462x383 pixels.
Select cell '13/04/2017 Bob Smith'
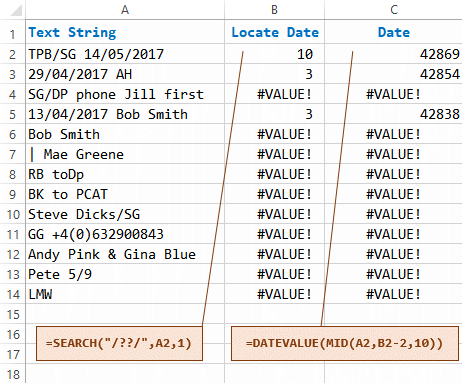(125, 114)
